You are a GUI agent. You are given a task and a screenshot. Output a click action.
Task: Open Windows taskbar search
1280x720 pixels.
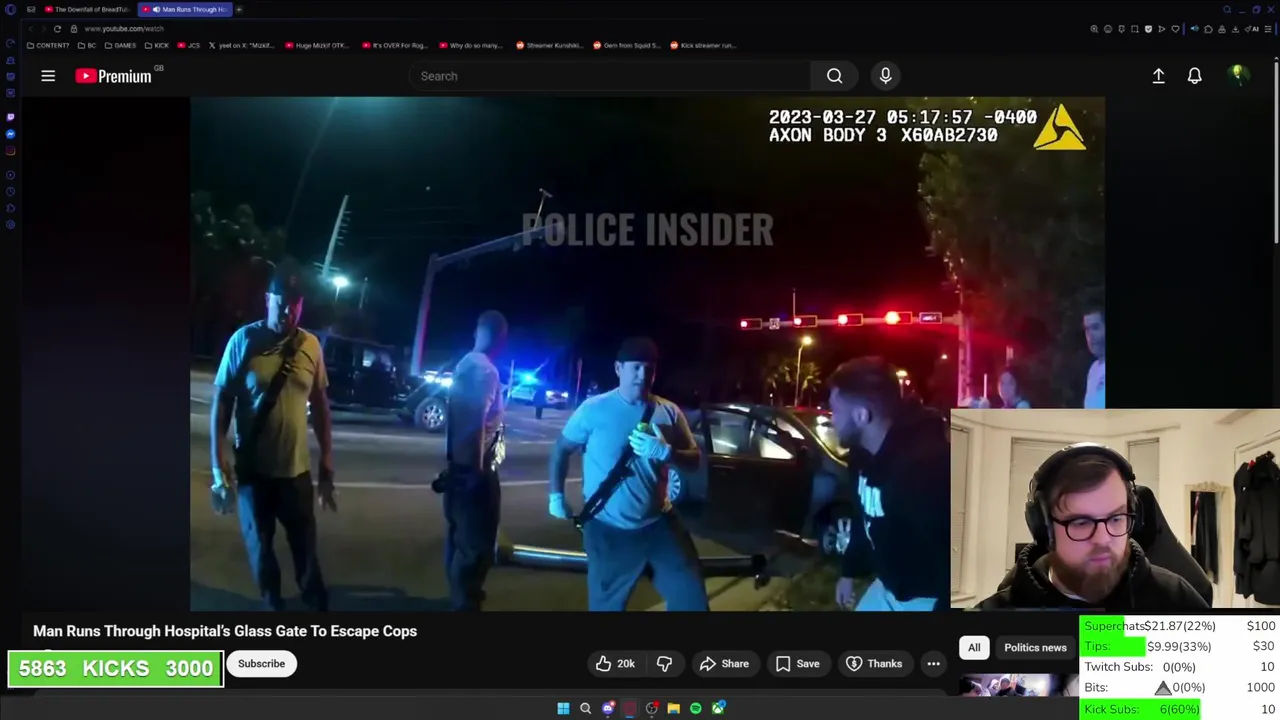(x=585, y=709)
